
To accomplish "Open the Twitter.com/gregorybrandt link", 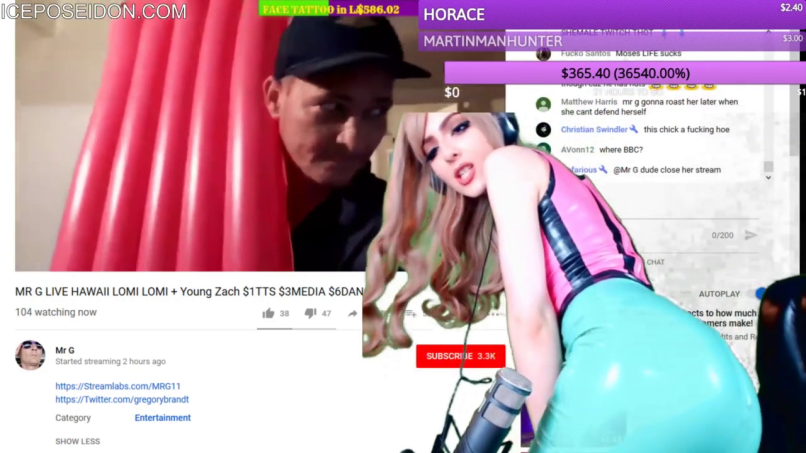I will (x=122, y=399).
